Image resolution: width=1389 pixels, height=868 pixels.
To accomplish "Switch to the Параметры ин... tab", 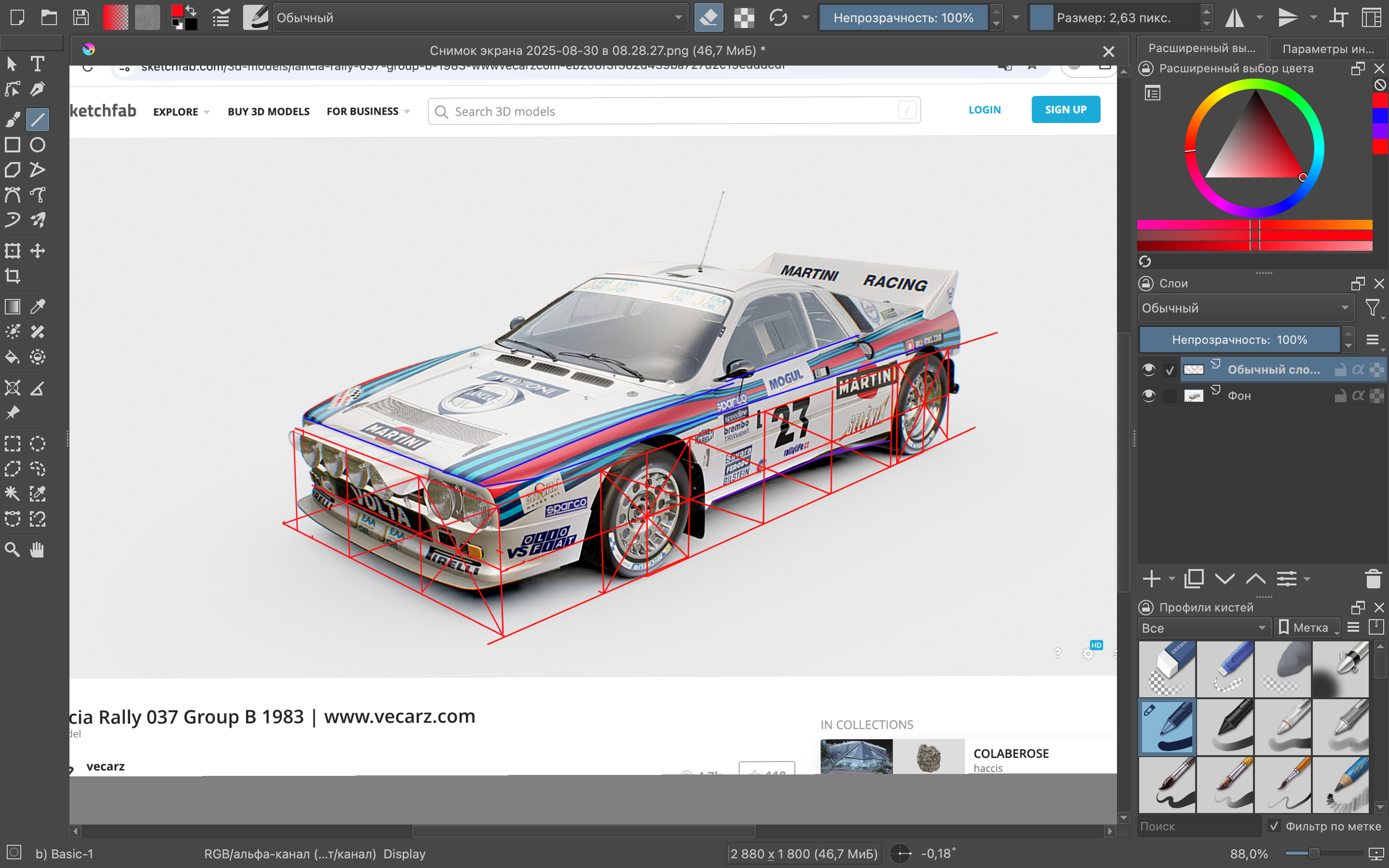I will click(1328, 49).
